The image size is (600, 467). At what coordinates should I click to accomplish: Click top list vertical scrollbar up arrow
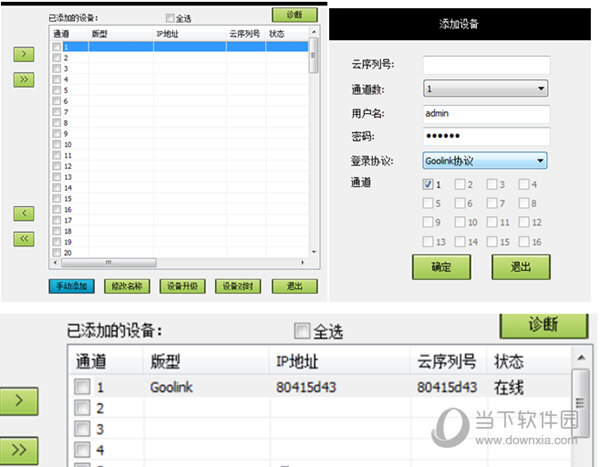[x=314, y=32]
